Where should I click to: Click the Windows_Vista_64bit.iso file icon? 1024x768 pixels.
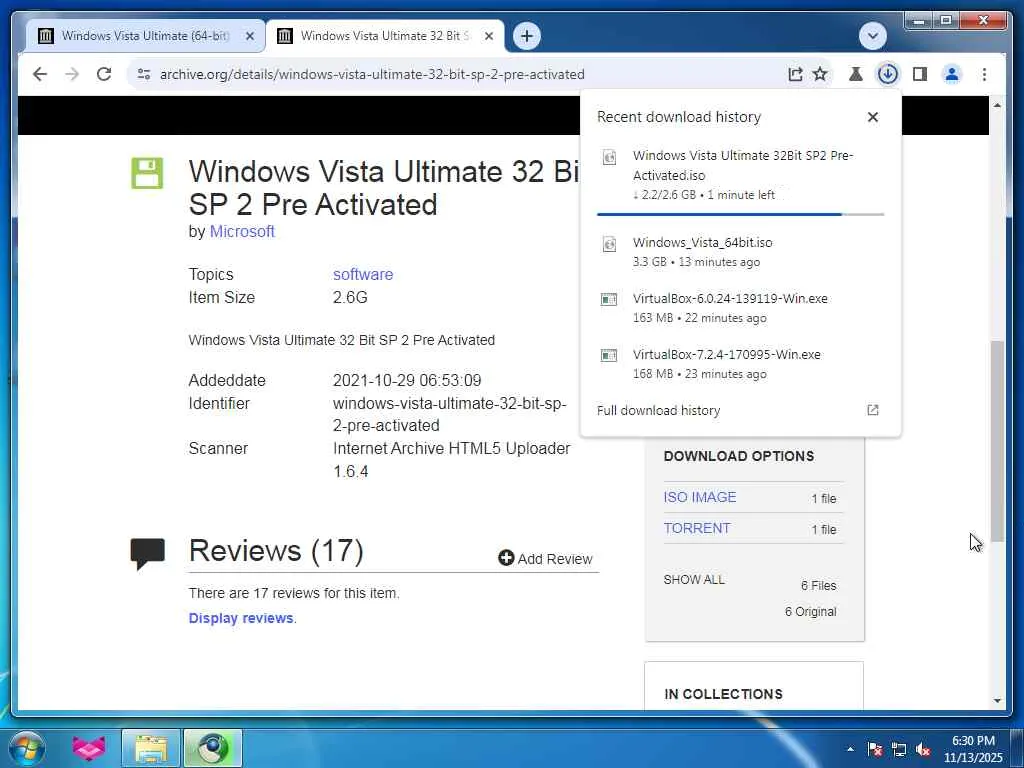coord(609,244)
